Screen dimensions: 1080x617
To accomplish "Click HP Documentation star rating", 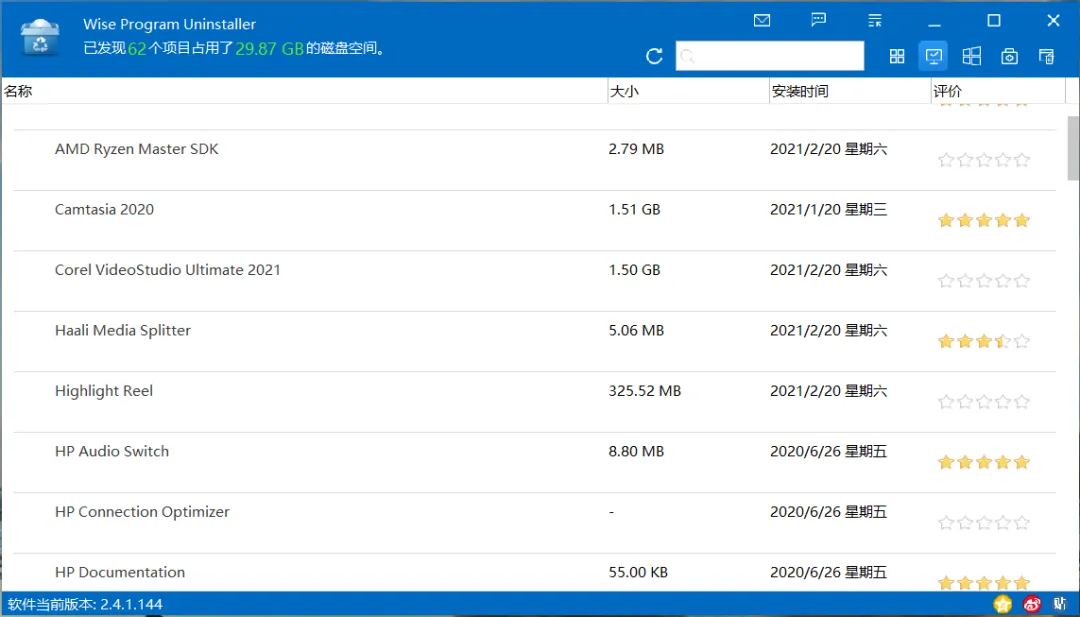I will tap(984, 583).
